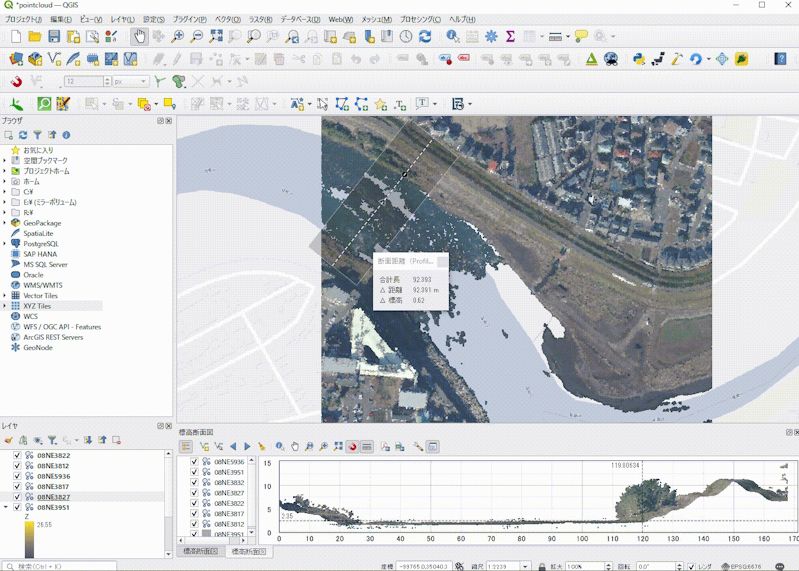
Task: Toggle the profile layer tree button
Action: 186,447
